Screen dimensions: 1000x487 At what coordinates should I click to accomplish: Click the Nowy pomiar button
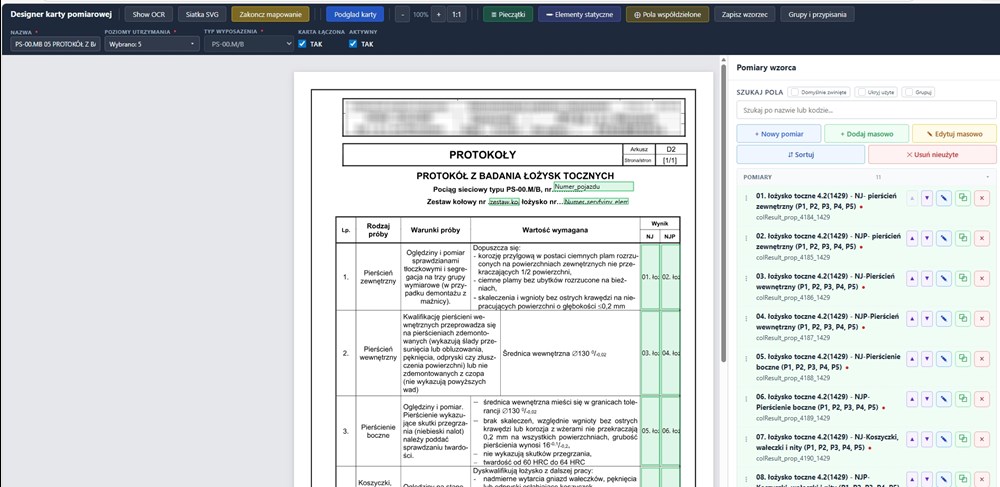pyautogui.click(x=778, y=133)
